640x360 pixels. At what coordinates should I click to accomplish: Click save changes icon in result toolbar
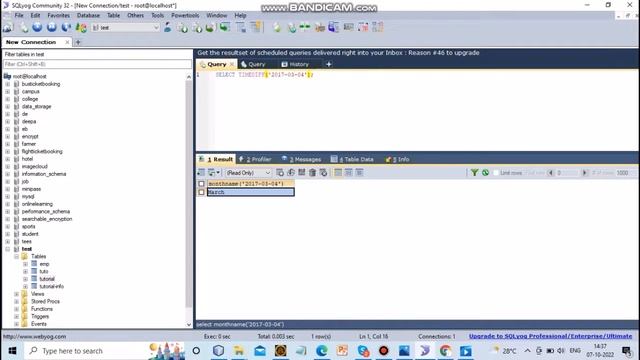click(x=302, y=173)
